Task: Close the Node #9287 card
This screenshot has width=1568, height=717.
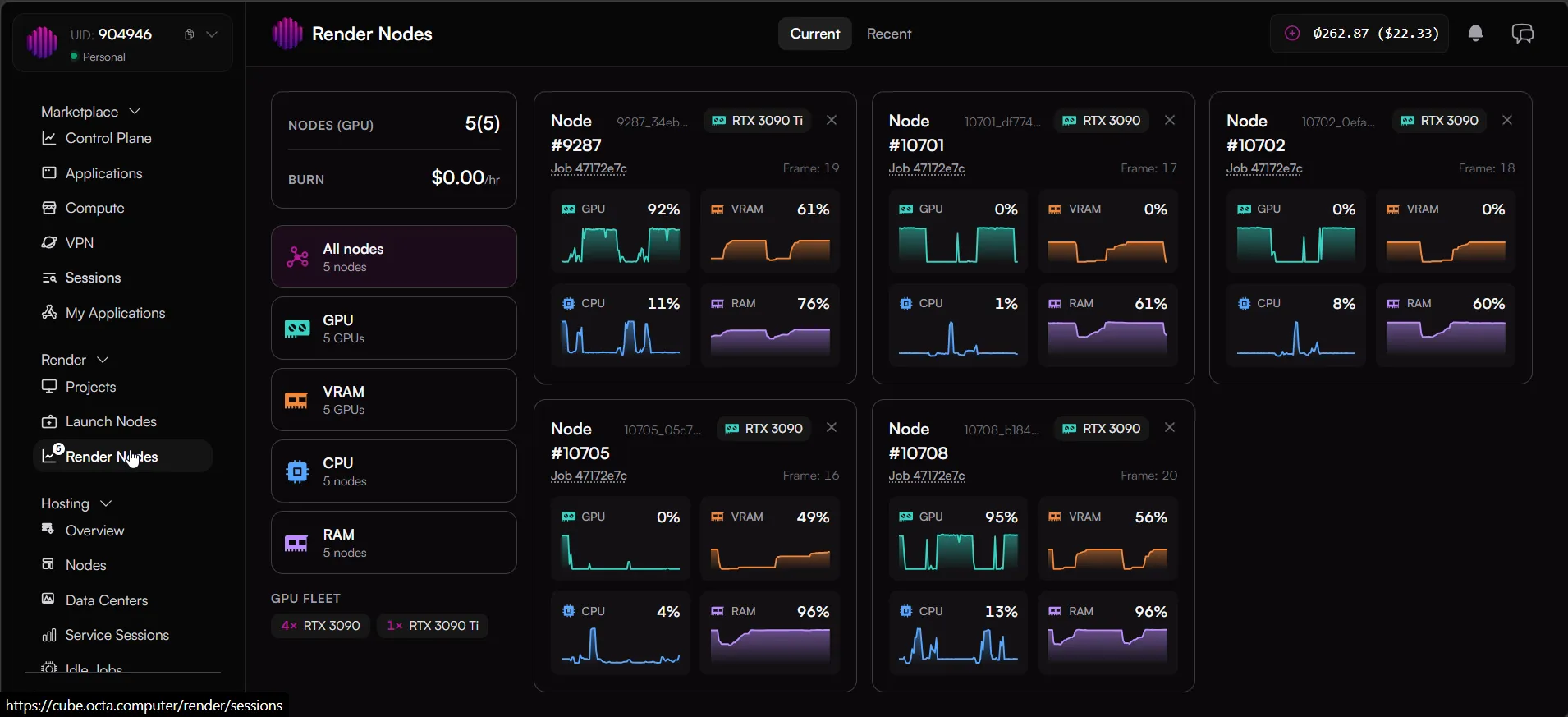Action: coord(832,120)
